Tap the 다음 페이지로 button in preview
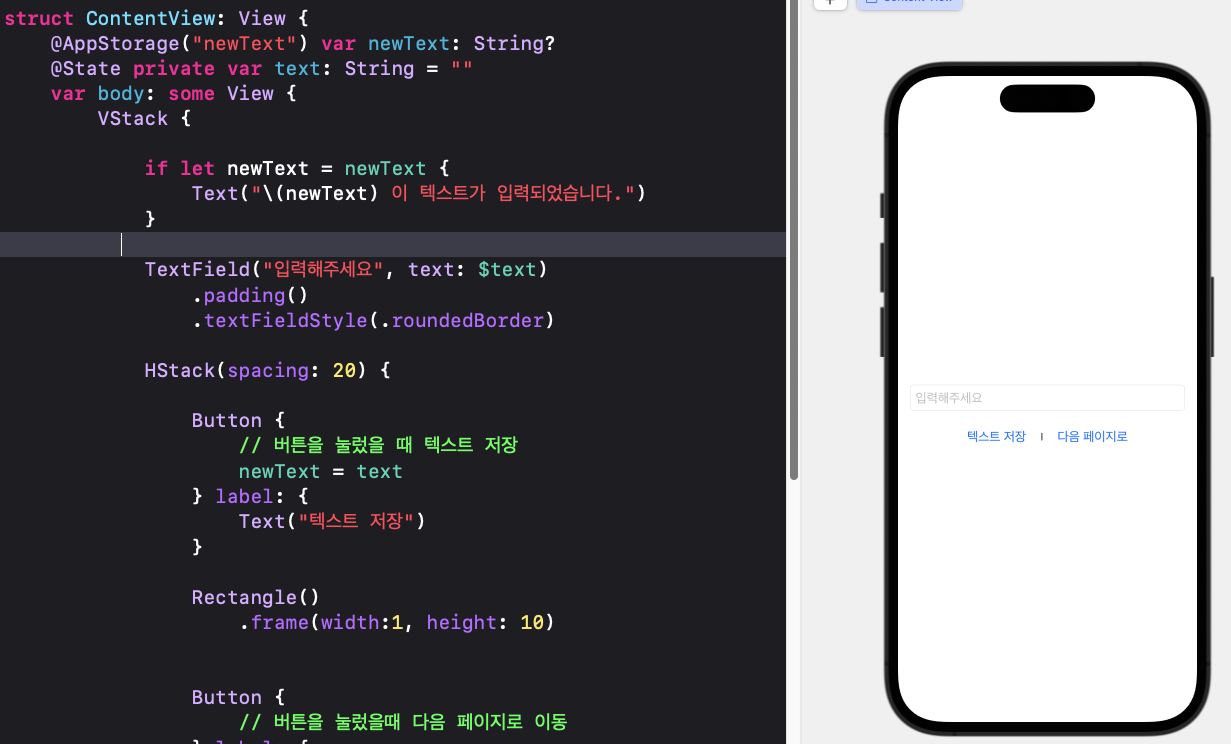This screenshot has height=744, width=1231. 1092,437
